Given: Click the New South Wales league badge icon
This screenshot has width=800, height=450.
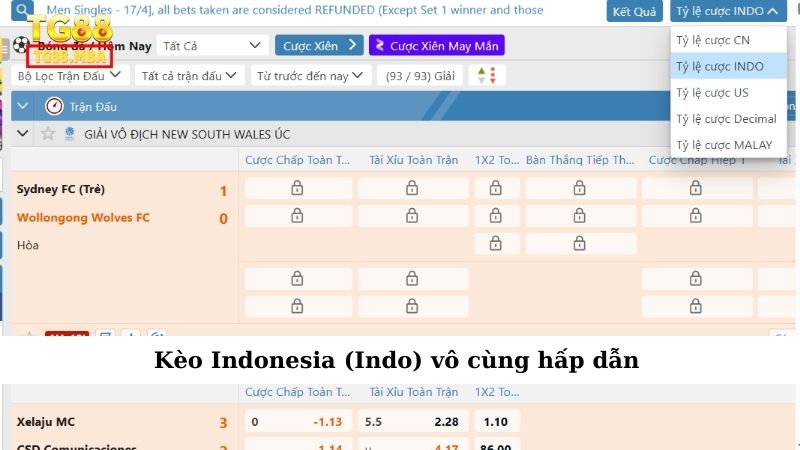Looking at the screenshot, I should point(69,134).
